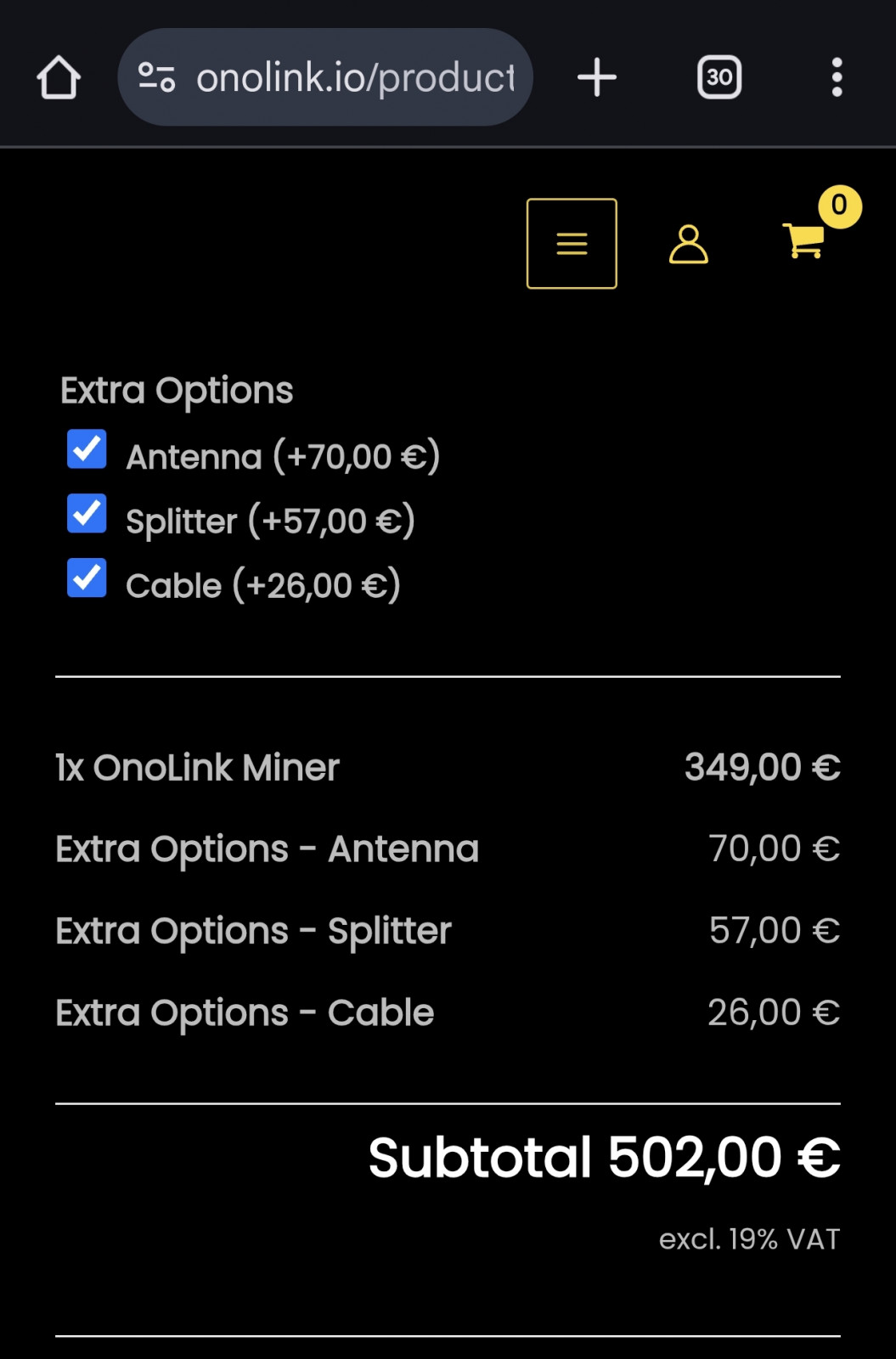Tap the browser home icon

[x=59, y=78]
